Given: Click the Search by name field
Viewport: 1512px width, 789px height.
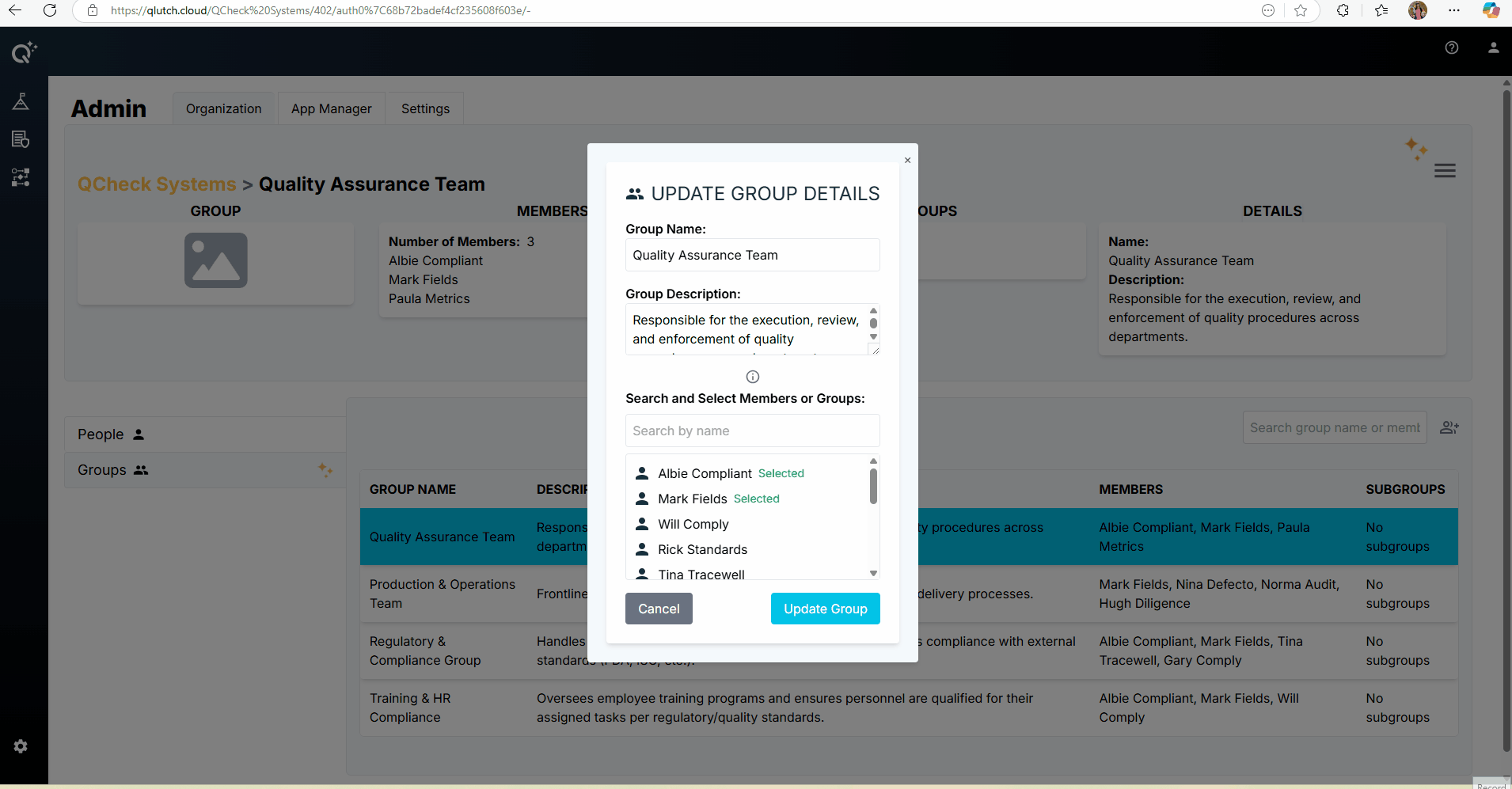Looking at the screenshot, I should pyautogui.click(x=752, y=431).
